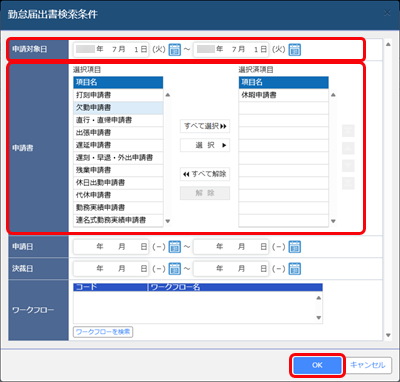The height and width of the screenshot is (382, 400).
Task: Click the ワークフロー list scroll-up arrow
Action: (x=319, y=298)
